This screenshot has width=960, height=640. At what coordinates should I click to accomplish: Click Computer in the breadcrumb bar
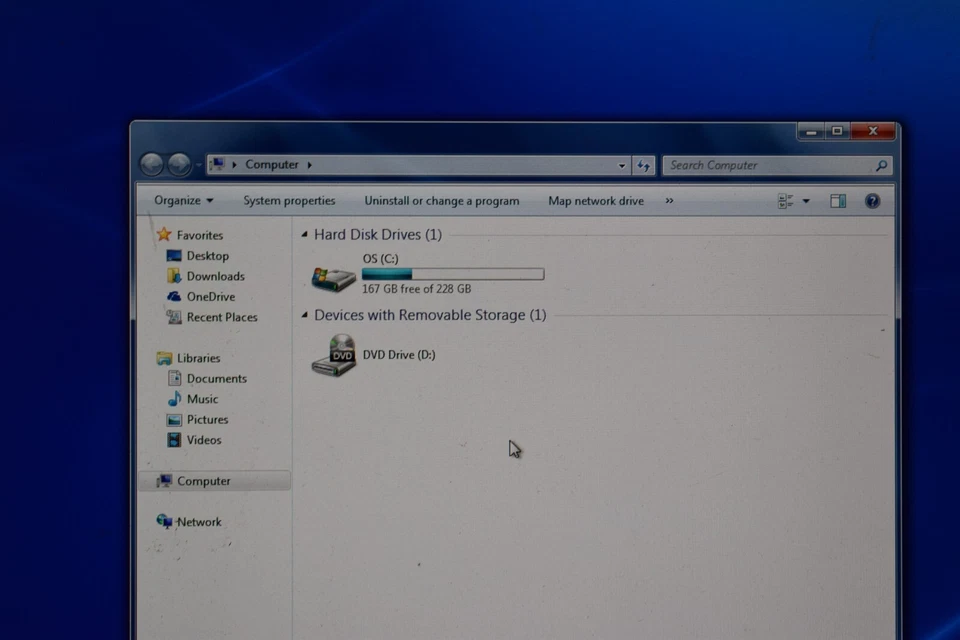click(272, 164)
